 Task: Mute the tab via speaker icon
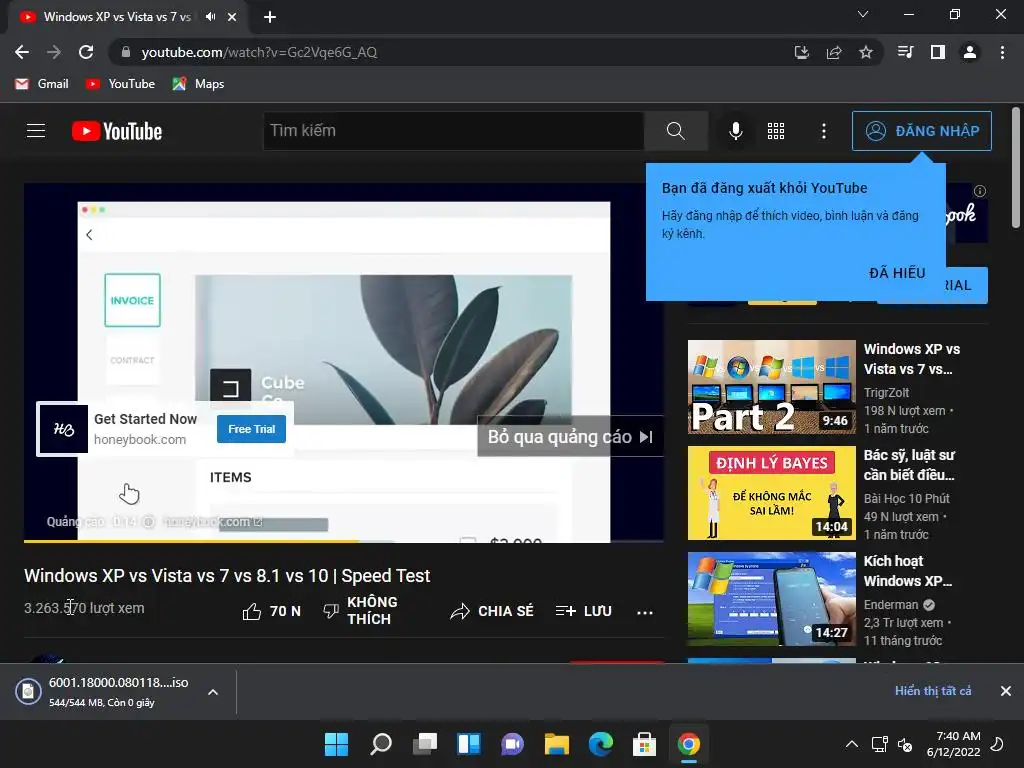click(210, 17)
